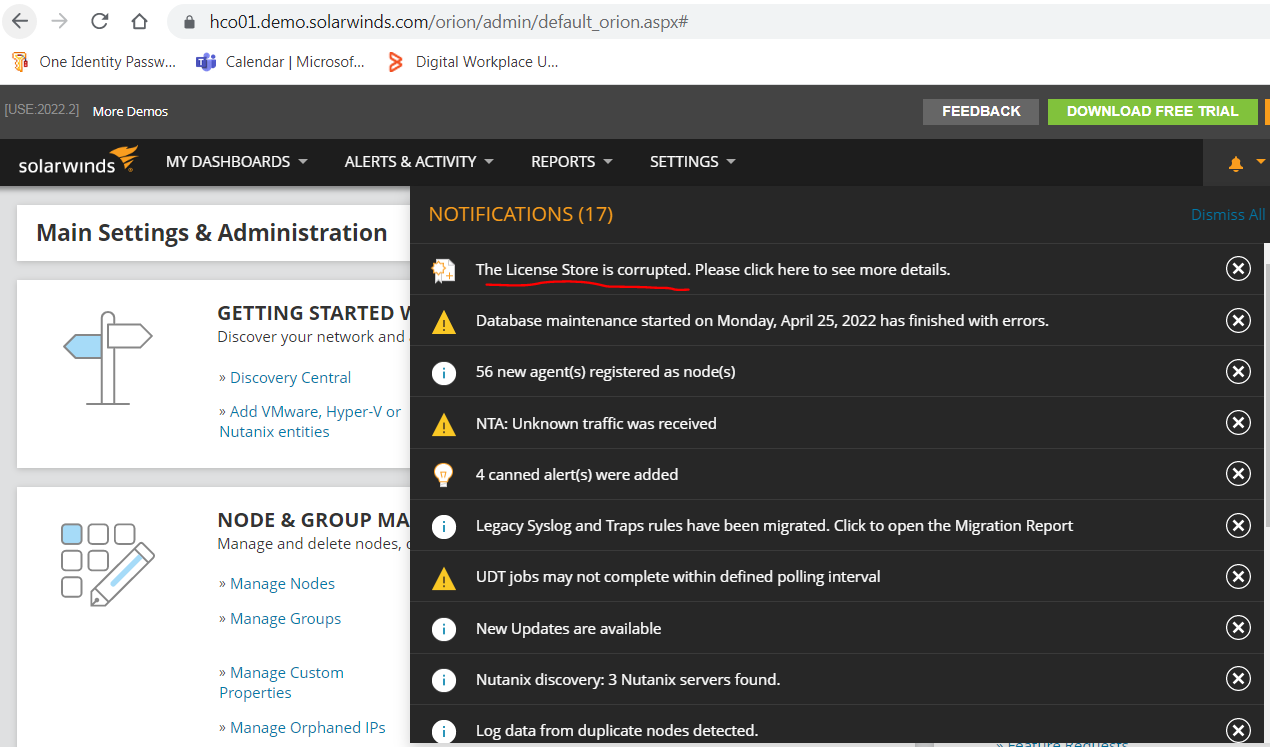Image resolution: width=1270 pixels, height=747 pixels.
Task: Click the More Demos link
Action: pos(130,111)
